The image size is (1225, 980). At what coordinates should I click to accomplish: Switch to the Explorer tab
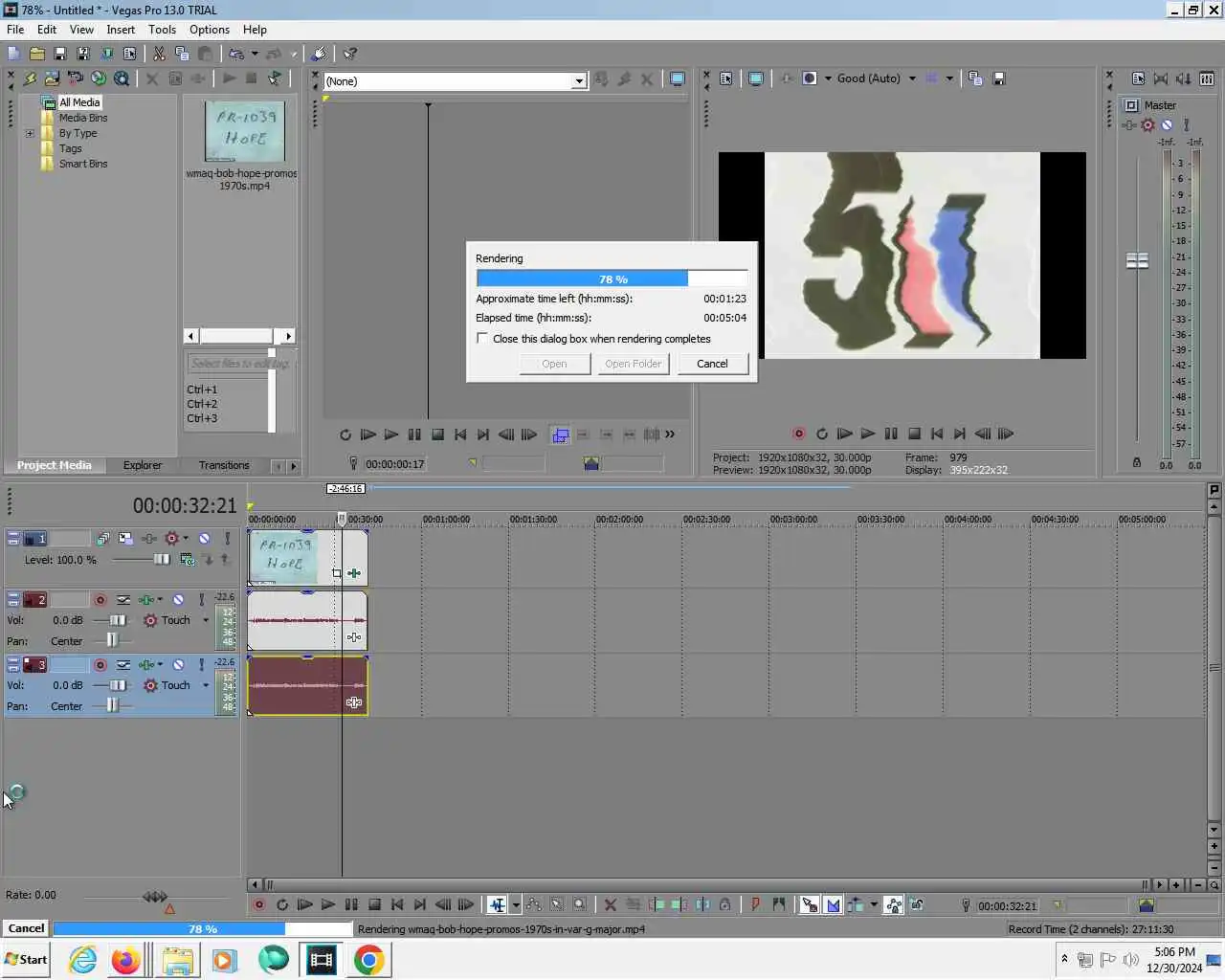coord(143,465)
